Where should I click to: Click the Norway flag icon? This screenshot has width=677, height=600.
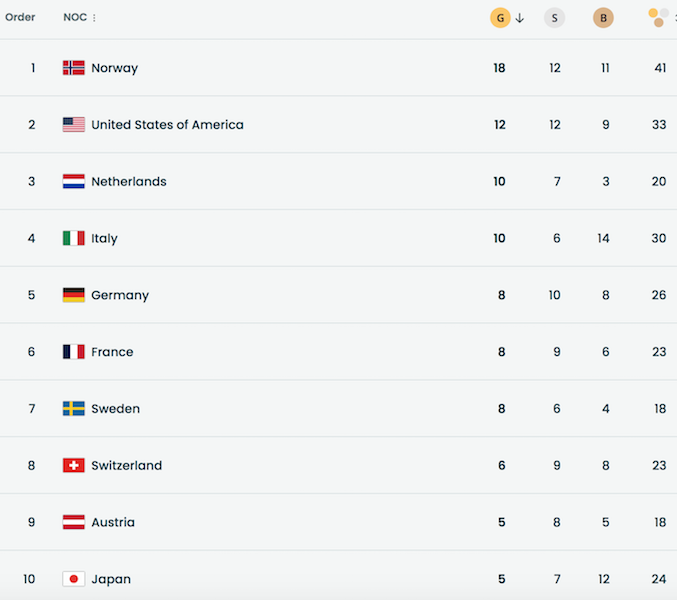click(x=73, y=68)
